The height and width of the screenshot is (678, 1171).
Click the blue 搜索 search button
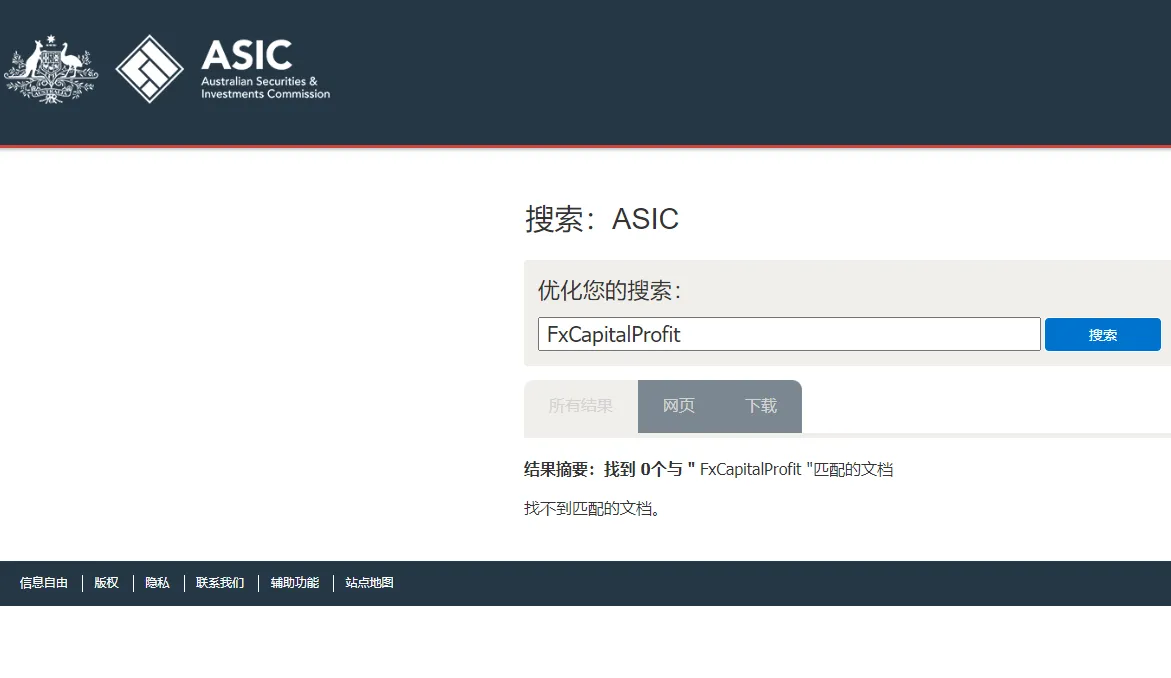(1102, 334)
